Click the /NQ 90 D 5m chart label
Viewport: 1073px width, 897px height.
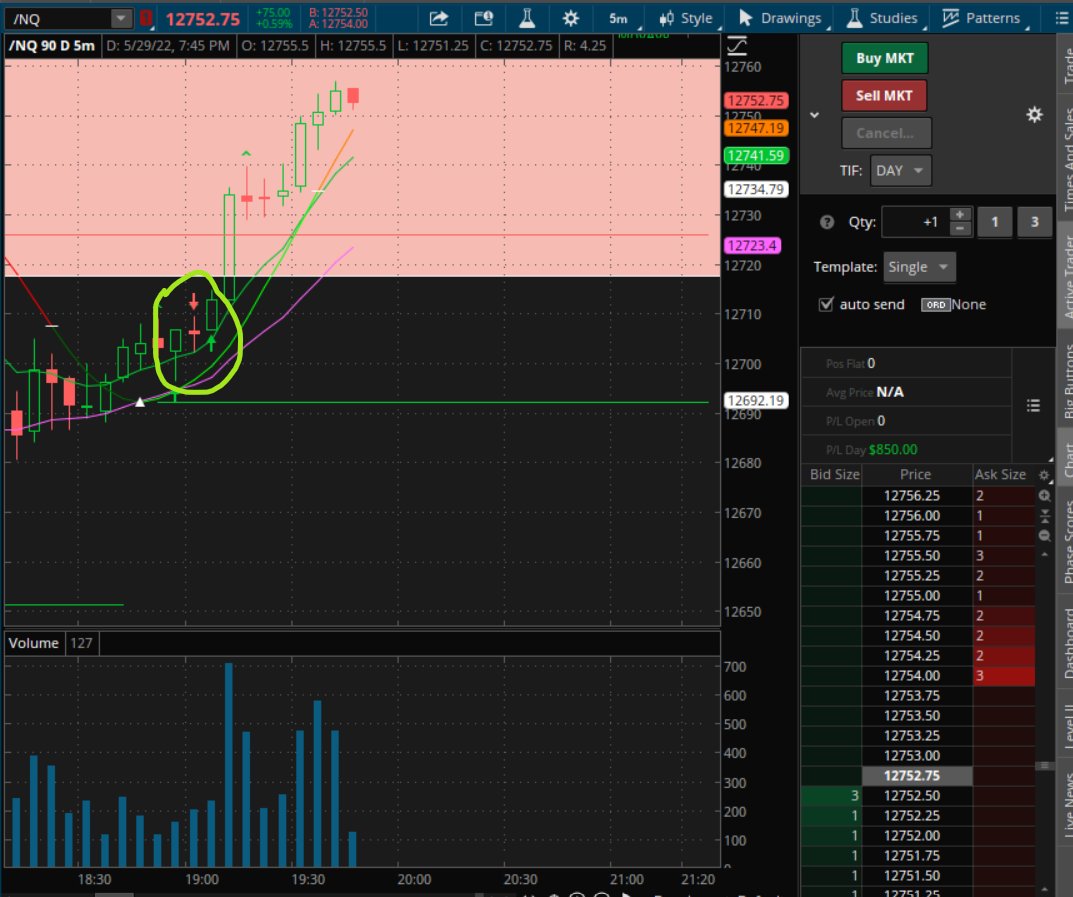51,46
